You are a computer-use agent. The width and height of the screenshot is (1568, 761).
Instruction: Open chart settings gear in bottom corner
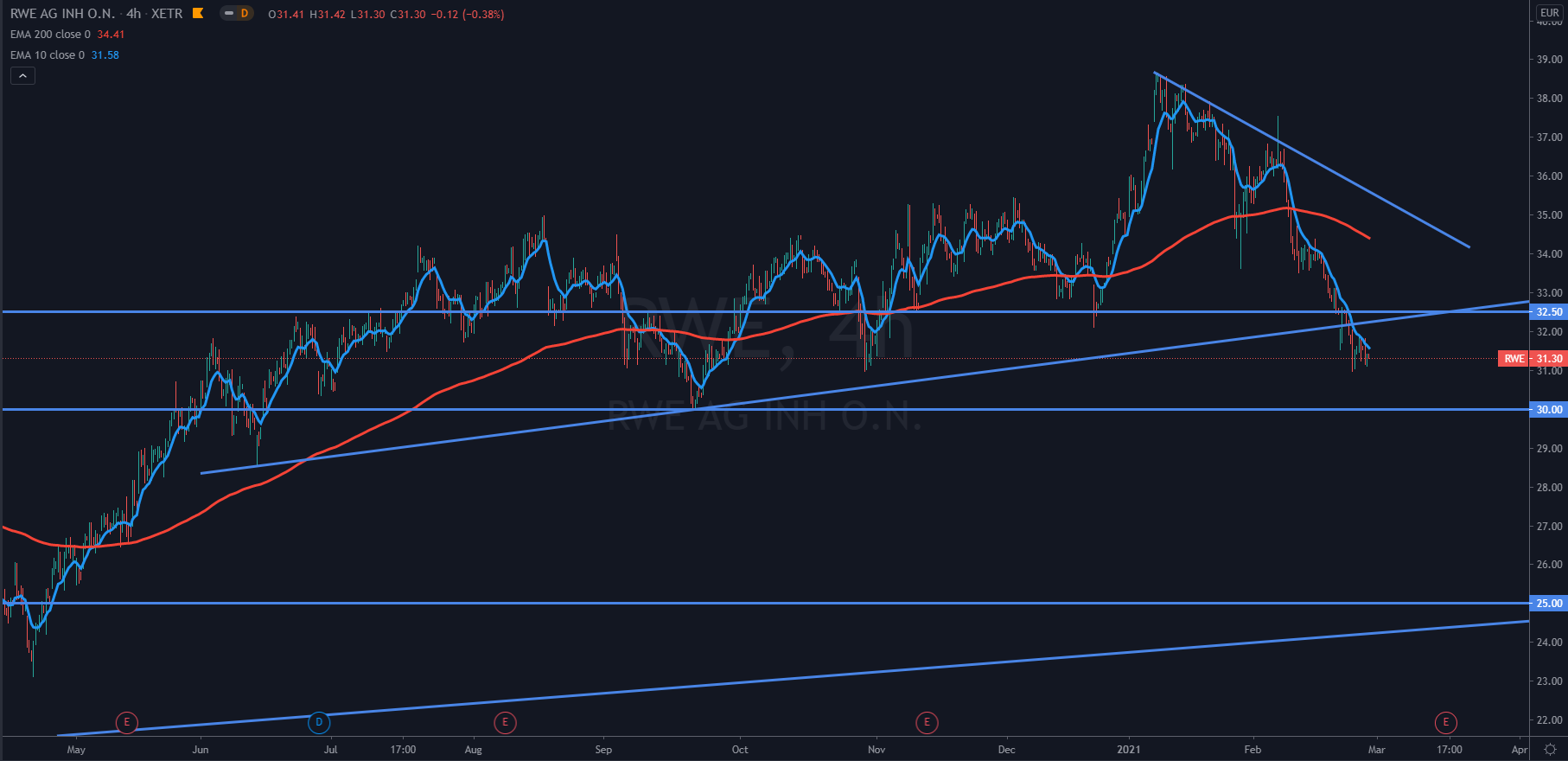pos(1551,750)
